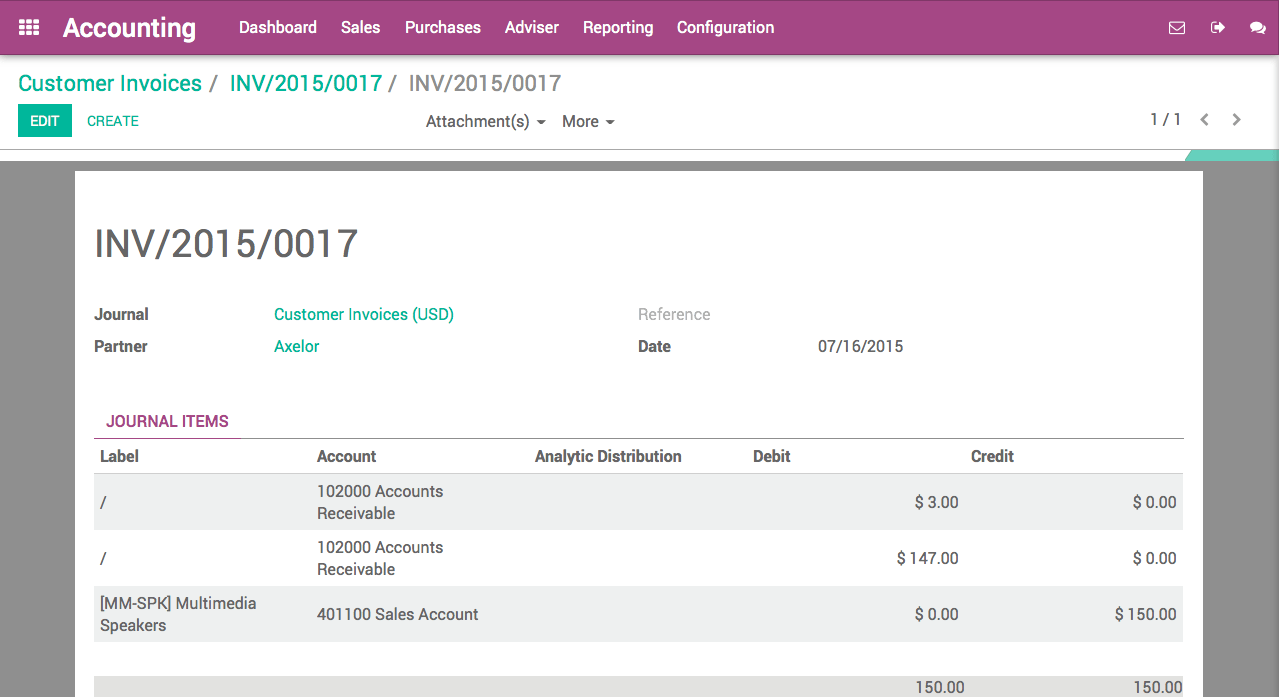This screenshot has width=1279, height=697.
Task: Open the Customer Invoices breadcrumb
Action: coord(109,83)
